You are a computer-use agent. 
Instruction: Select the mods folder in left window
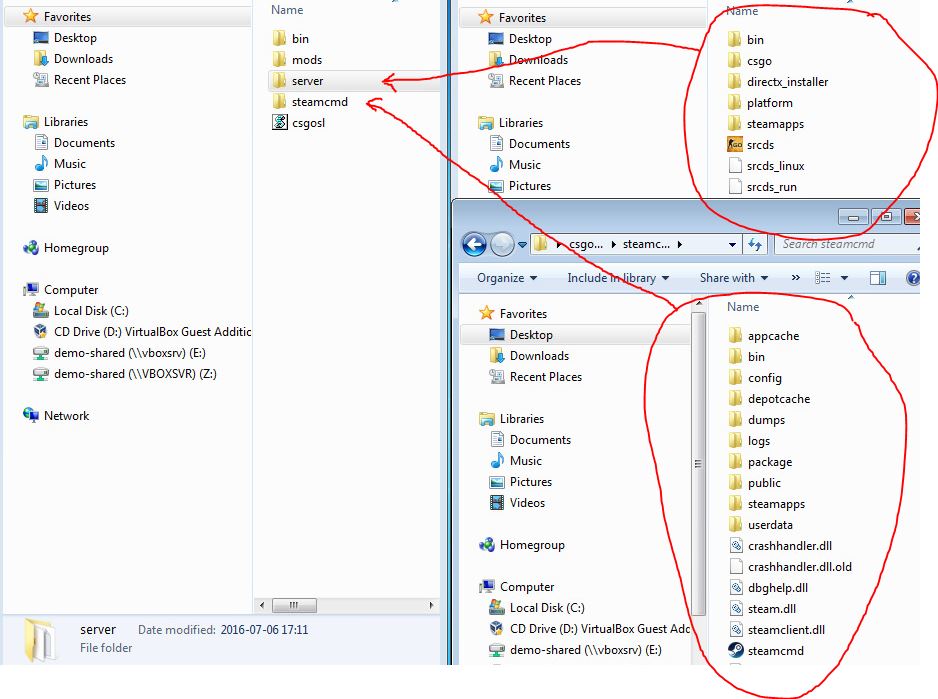(297, 60)
